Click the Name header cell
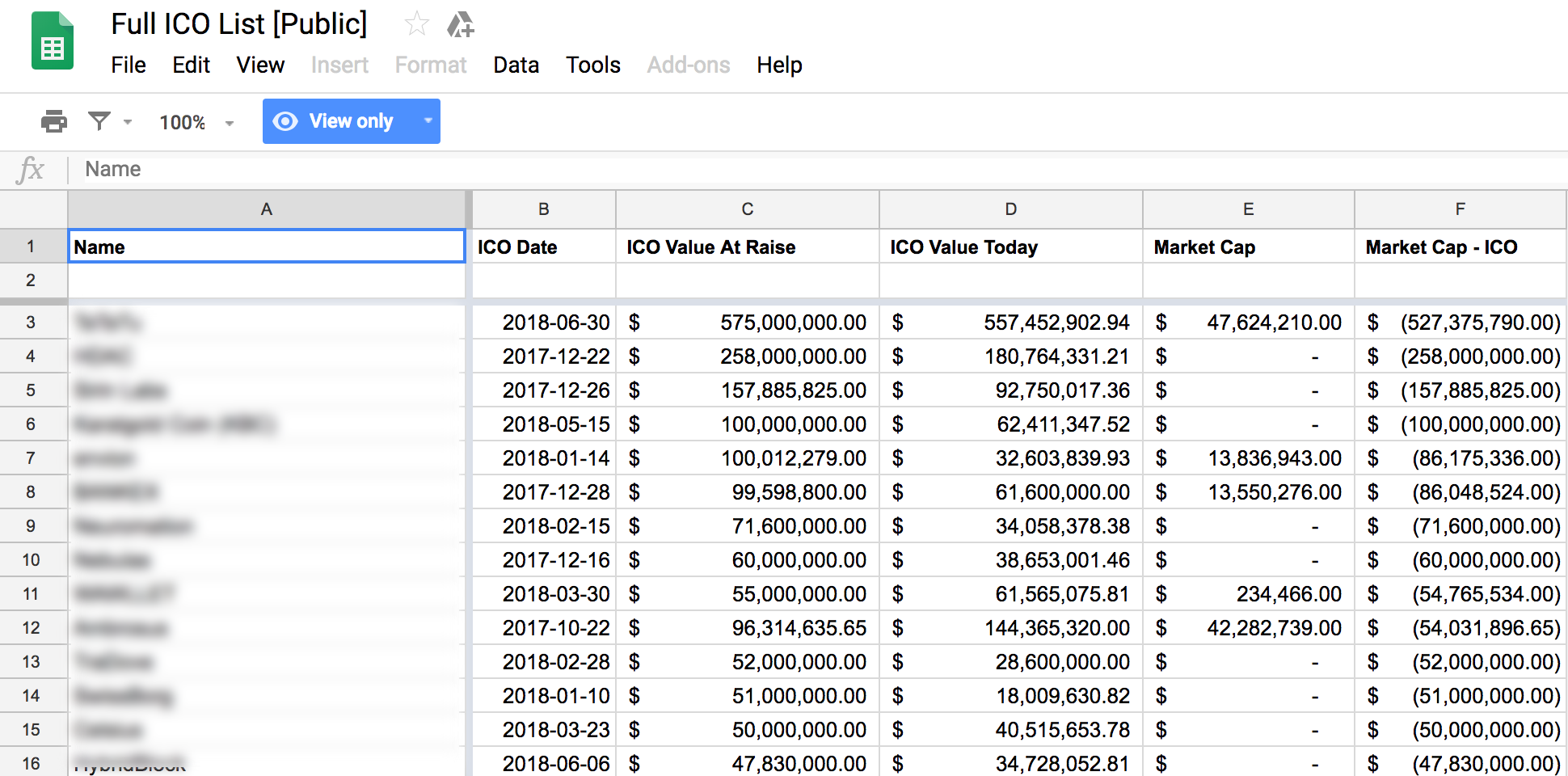Viewport: 1568px width, 776px height. [x=267, y=247]
